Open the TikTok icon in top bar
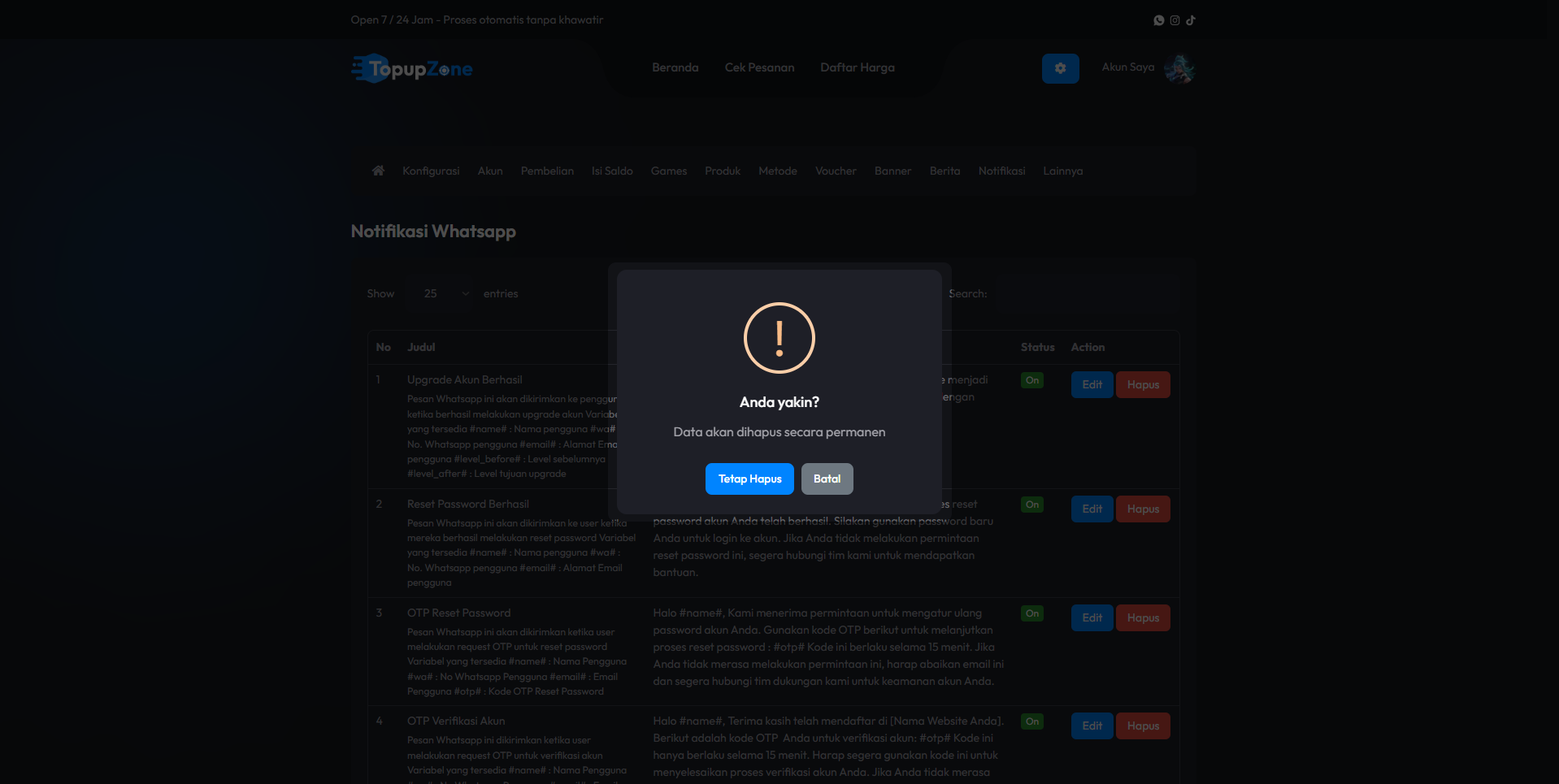 pos(1190,20)
